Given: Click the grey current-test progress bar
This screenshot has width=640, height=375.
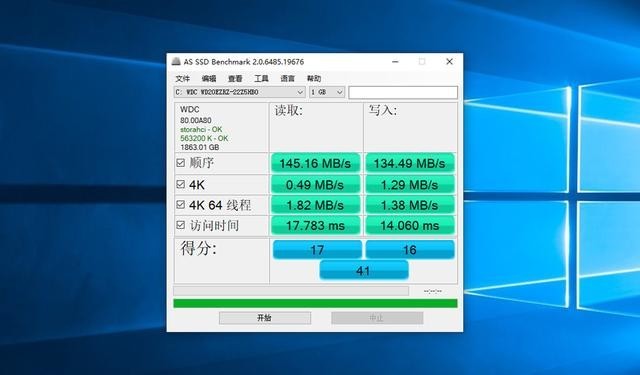Looking at the screenshot, I should (291, 291).
